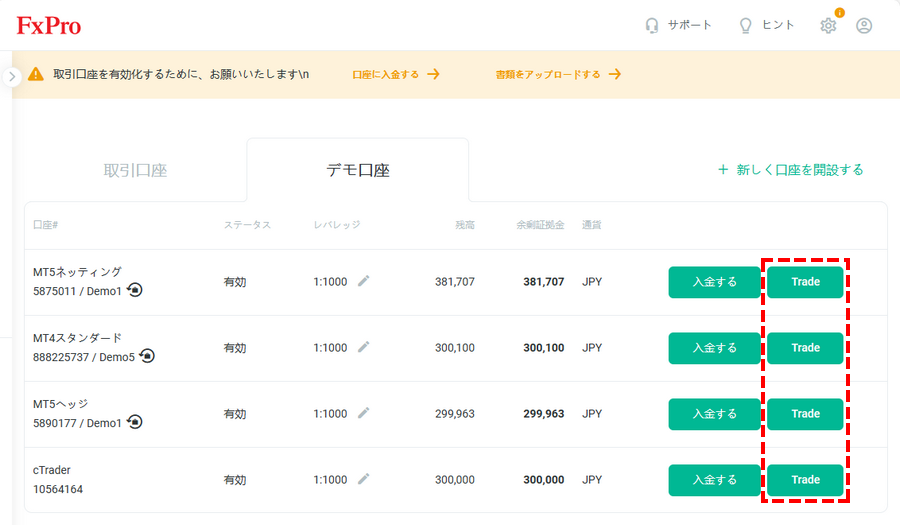Click the 299,963 bold free margin value

(544, 414)
